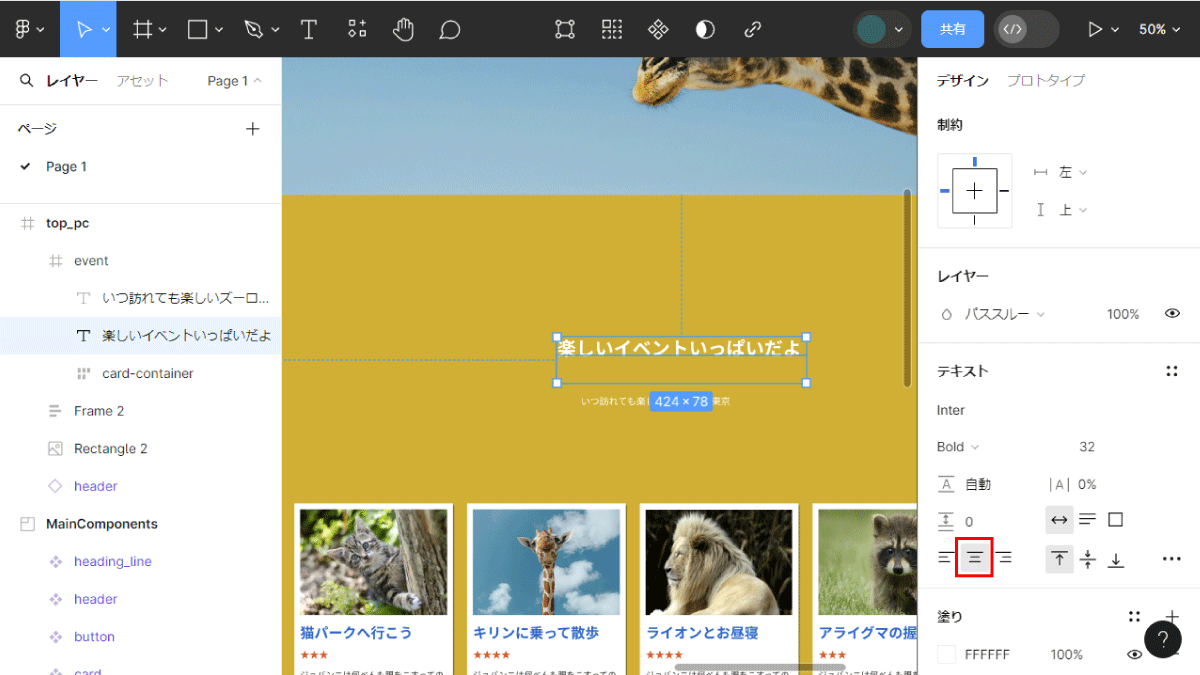Click the constraints box widget
Image resolution: width=1200 pixels, height=675 pixels.
click(975, 190)
